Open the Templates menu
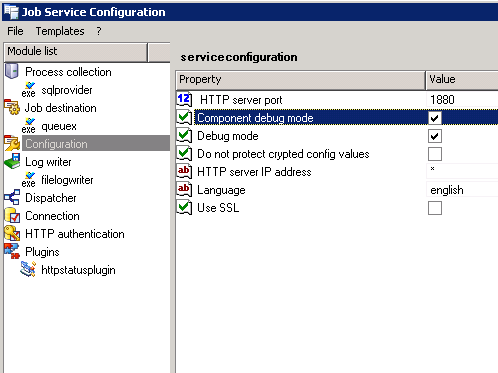Image resolution: width=498 pixels, height=373 pixels. (x=60, y=31)
